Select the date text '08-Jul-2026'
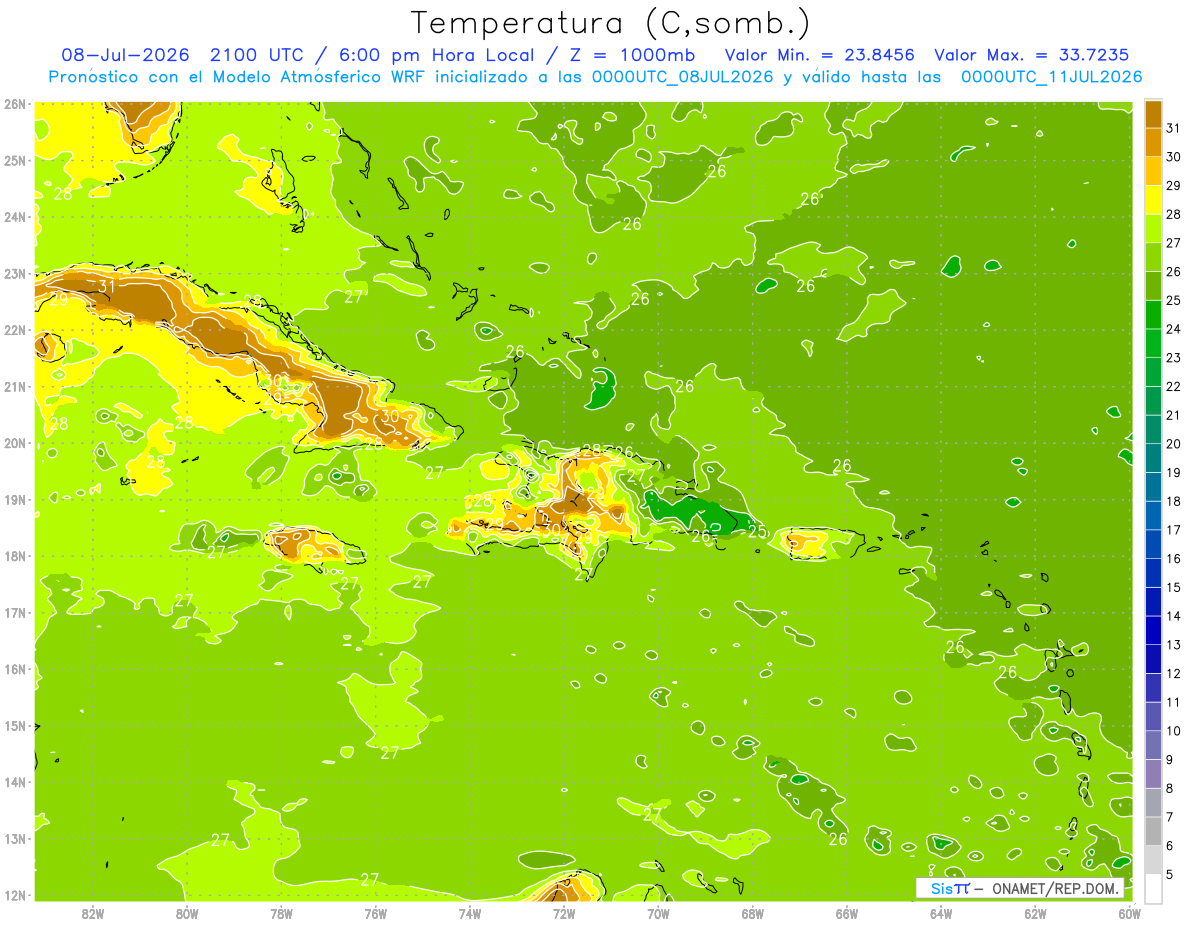 (x=125, y=55)
